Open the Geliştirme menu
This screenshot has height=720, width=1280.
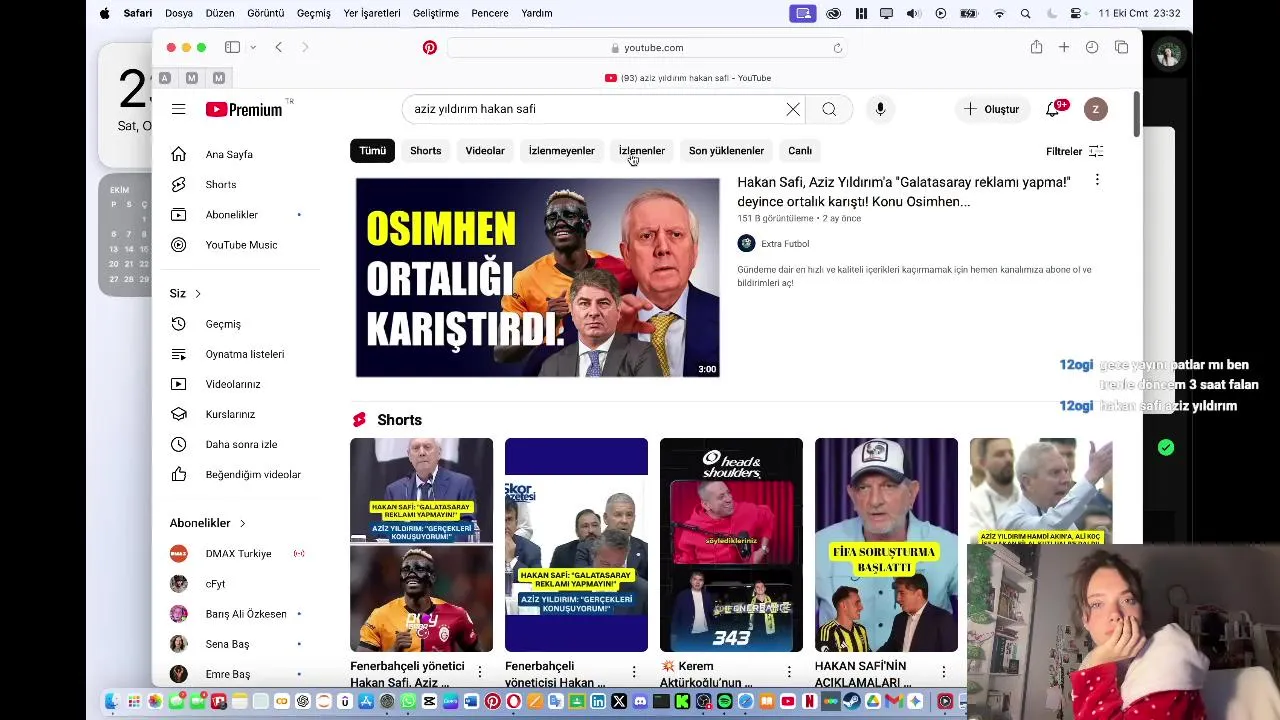coord(436,13)
